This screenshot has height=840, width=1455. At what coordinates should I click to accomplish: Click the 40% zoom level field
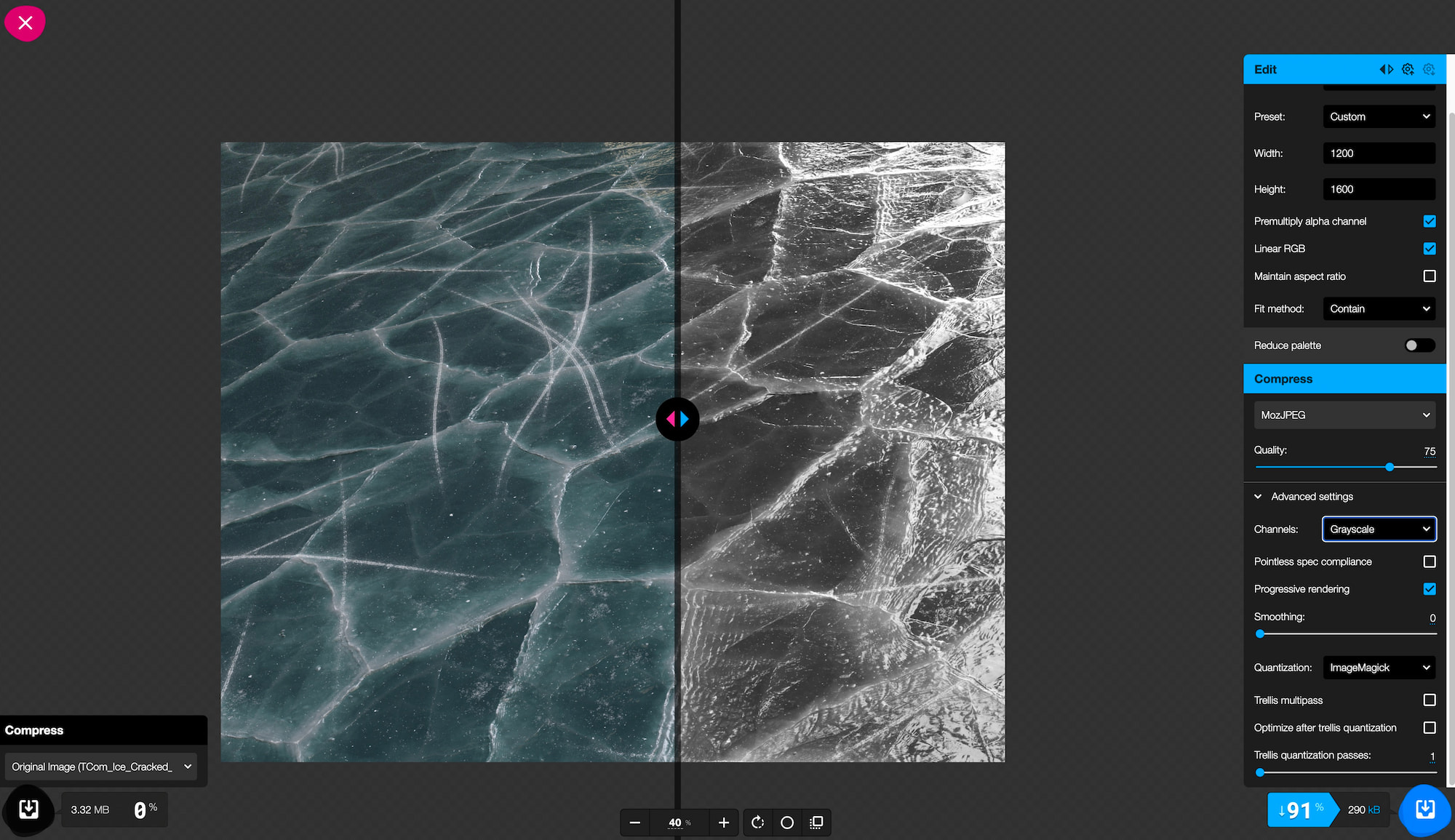pos(677,823)
